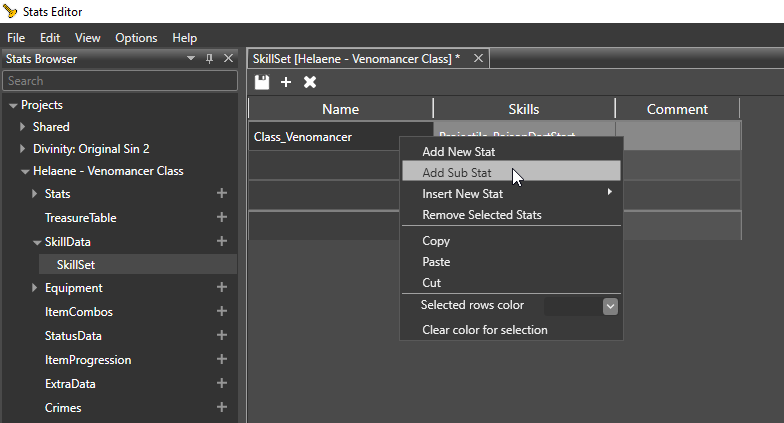Select the SkillSet item in tree
784x423 pixels.
click(76, 265)
